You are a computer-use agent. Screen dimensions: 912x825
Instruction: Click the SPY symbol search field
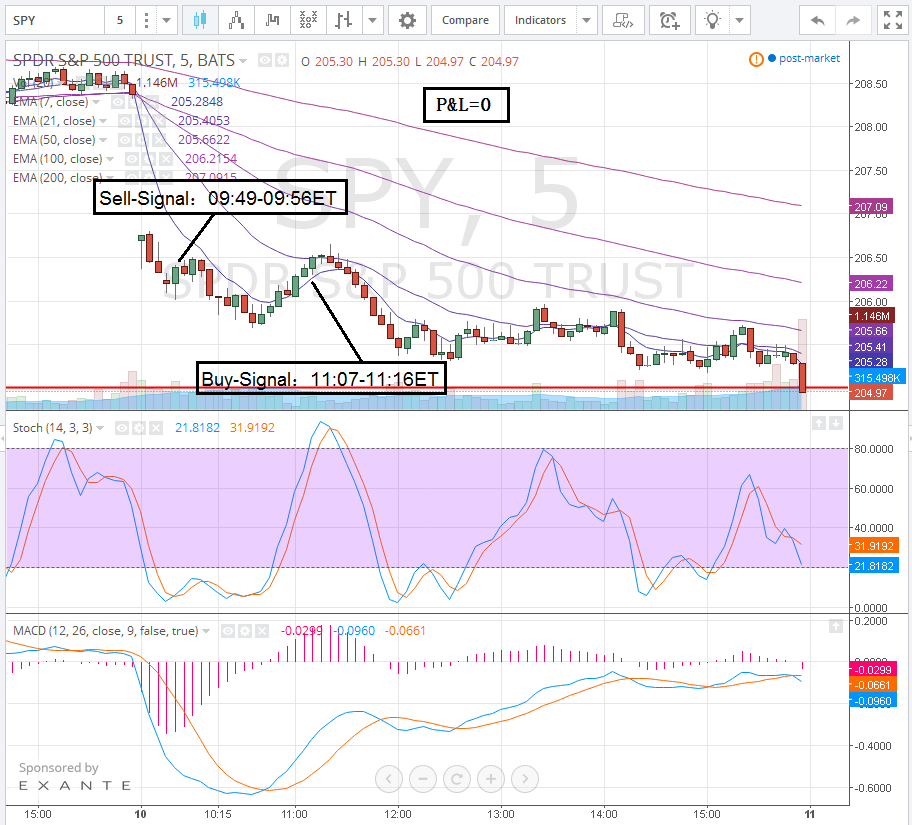(x=55, y=20)
